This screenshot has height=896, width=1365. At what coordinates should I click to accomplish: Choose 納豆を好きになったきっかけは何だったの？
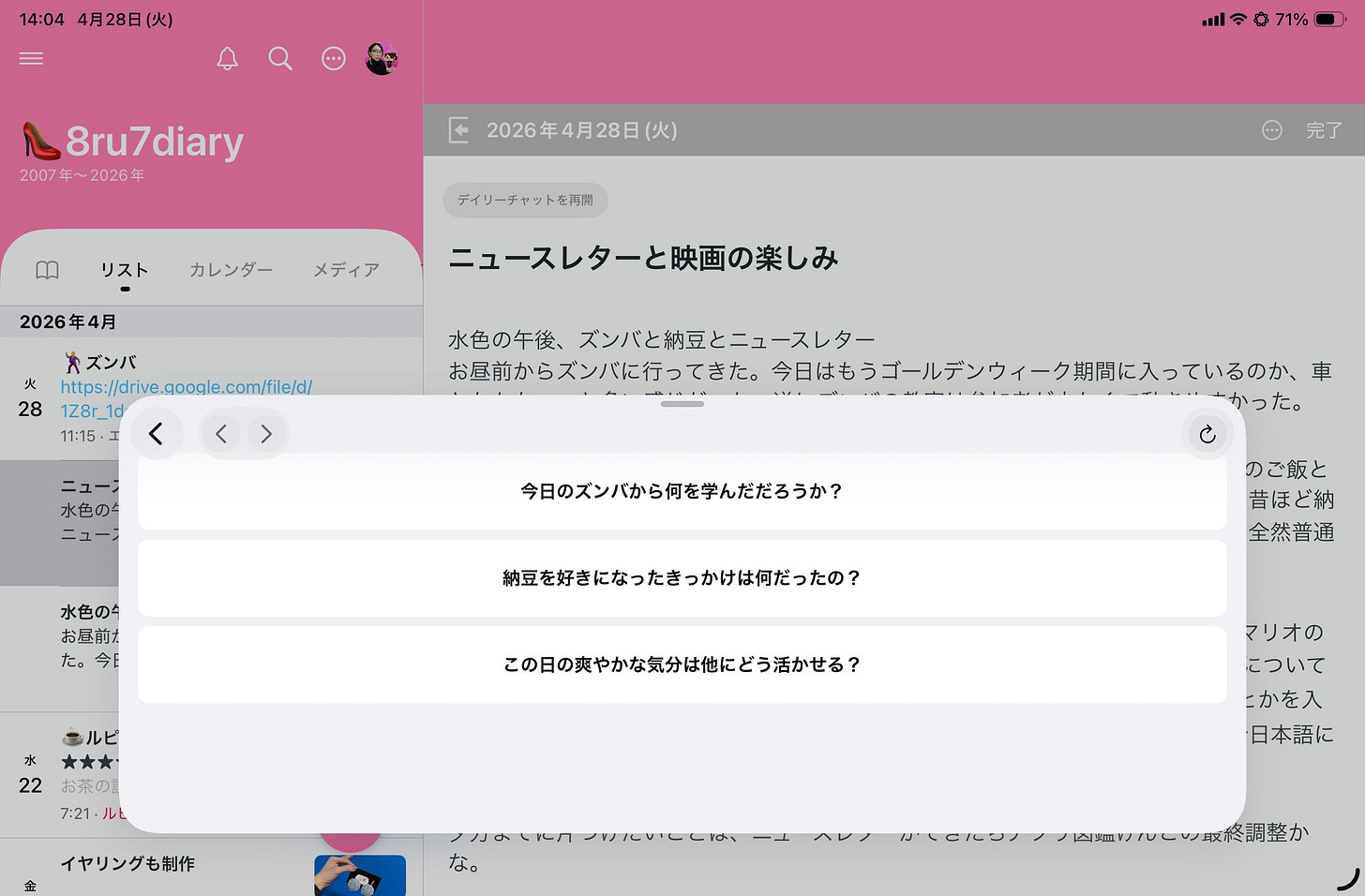click(x=682, y=578)
